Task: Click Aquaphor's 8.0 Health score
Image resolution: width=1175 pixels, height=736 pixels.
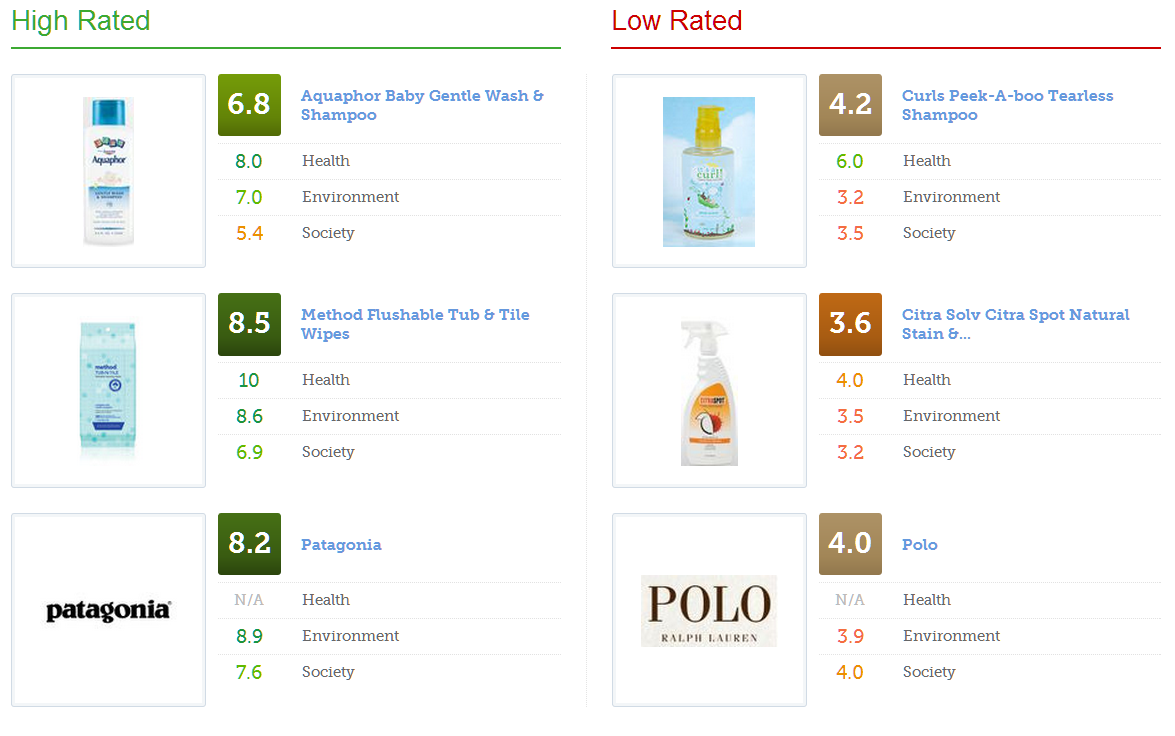Action: [249, 161]
